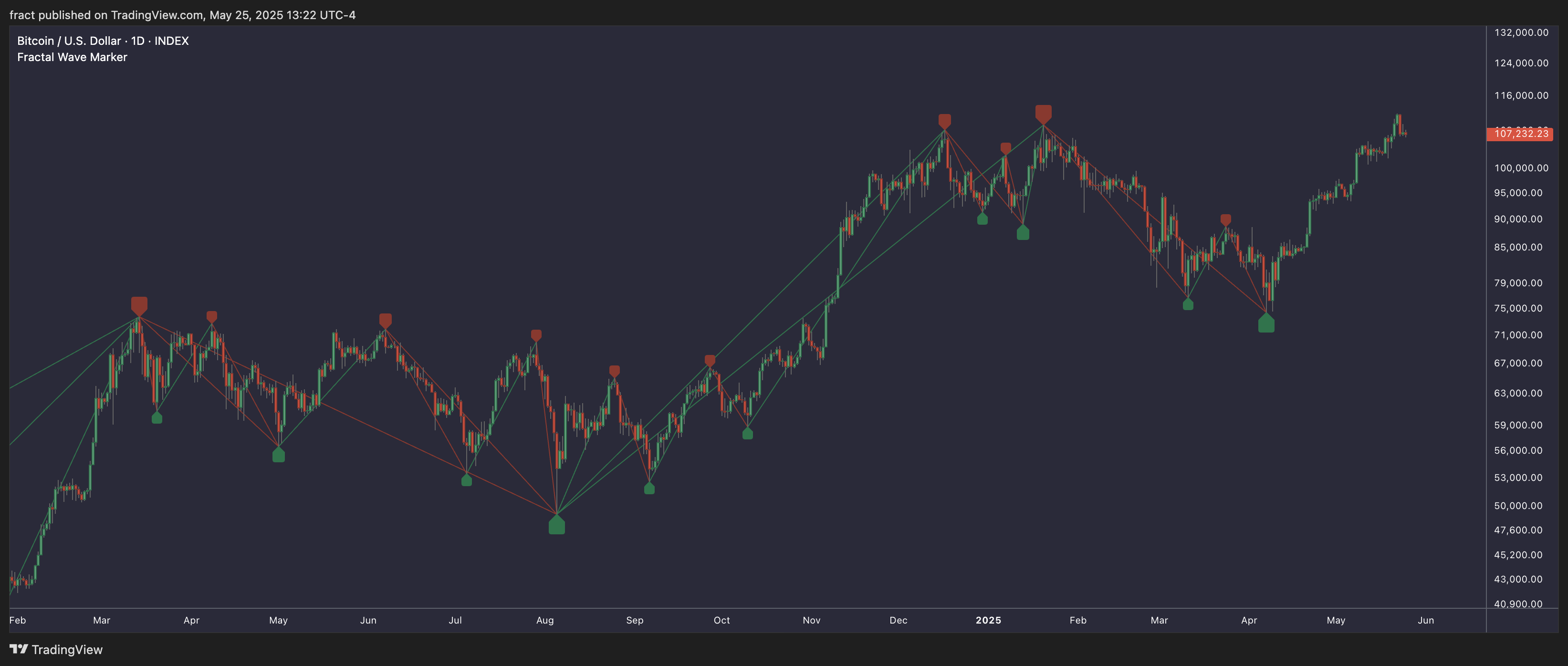Click the 63,000.00 price axis label
The image size is (1568, 666).
click(x=1518, y=393)
